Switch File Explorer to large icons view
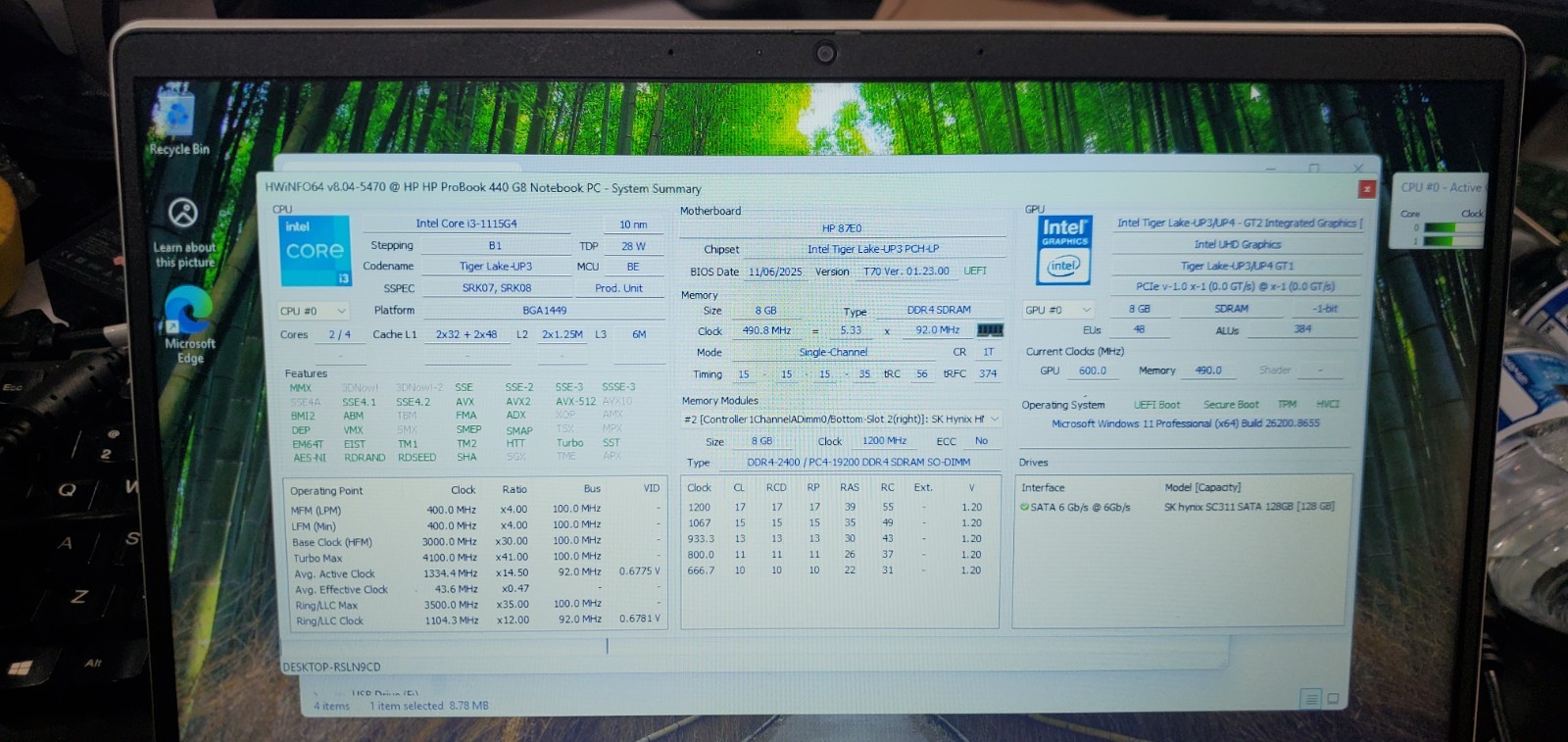The image size is (1568, 742). click(1332, 698)
